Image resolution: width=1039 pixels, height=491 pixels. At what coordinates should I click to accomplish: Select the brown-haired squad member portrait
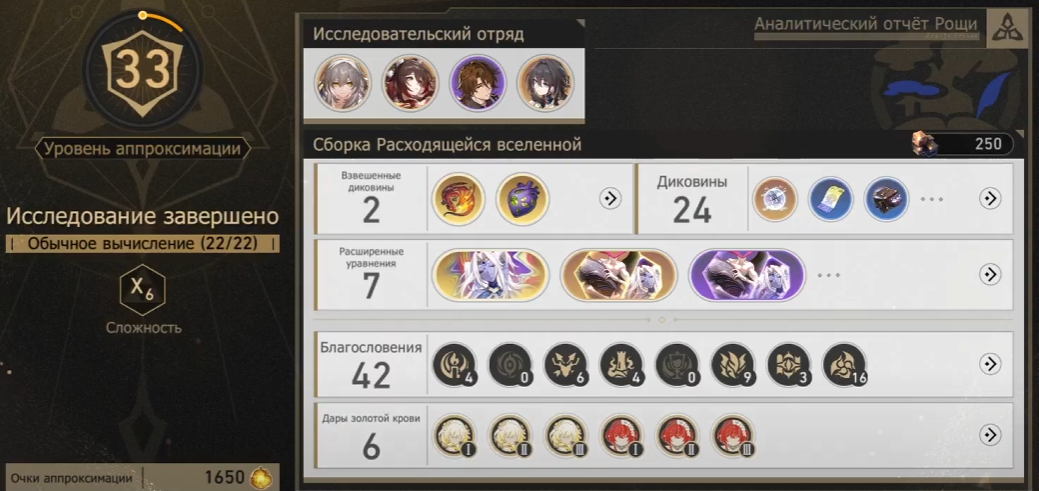pos(478,83)
